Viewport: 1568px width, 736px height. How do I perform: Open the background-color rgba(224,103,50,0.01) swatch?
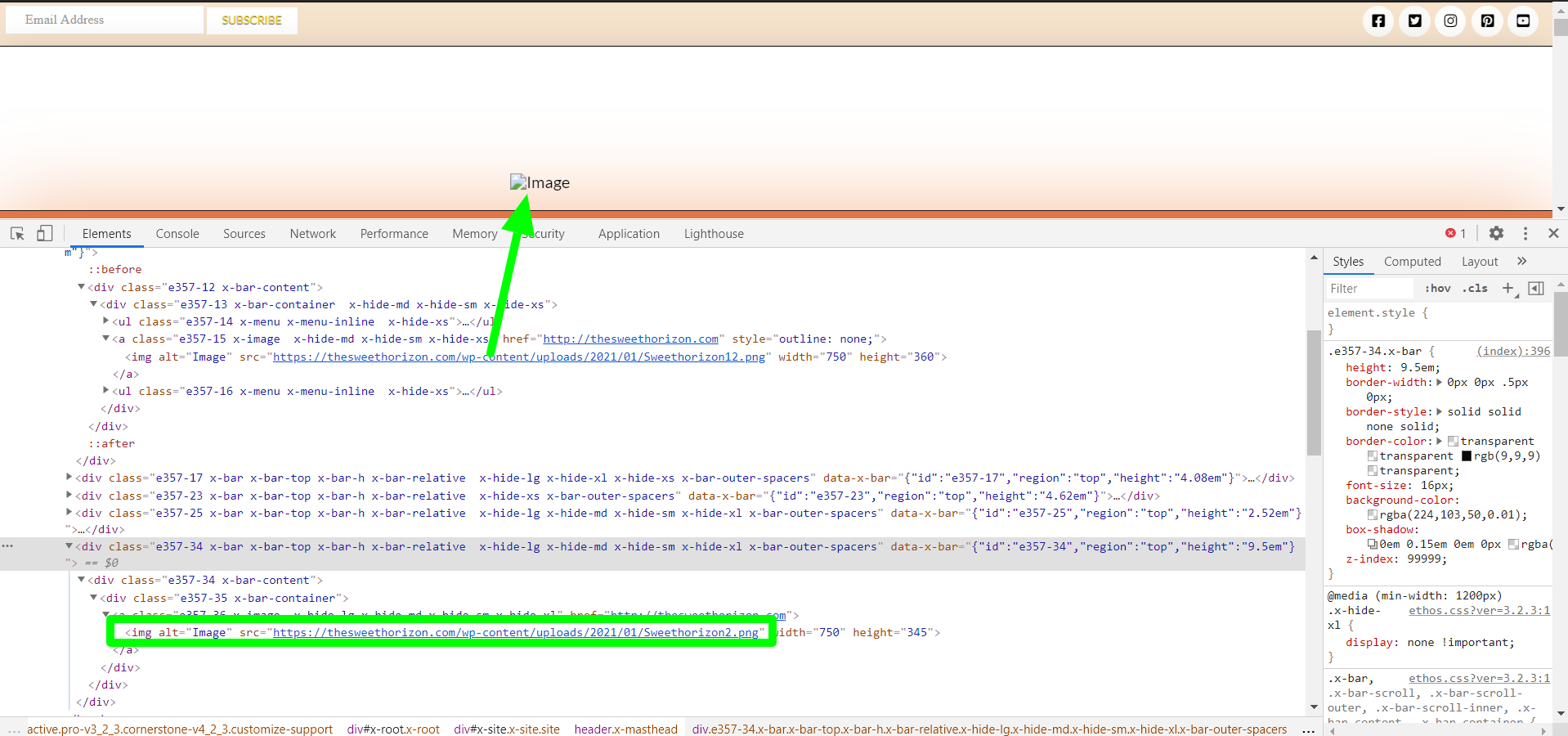(x=1373, y=515)
